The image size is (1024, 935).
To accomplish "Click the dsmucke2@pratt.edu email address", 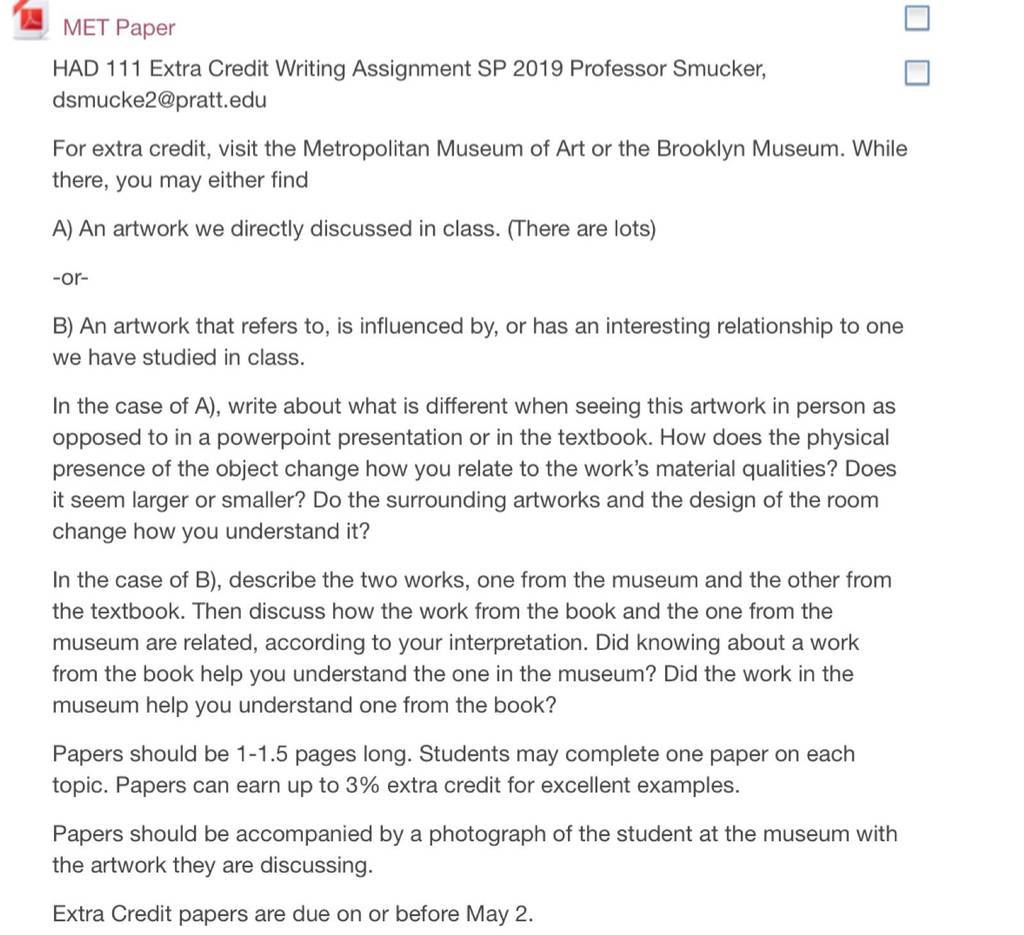I will 159,100.
